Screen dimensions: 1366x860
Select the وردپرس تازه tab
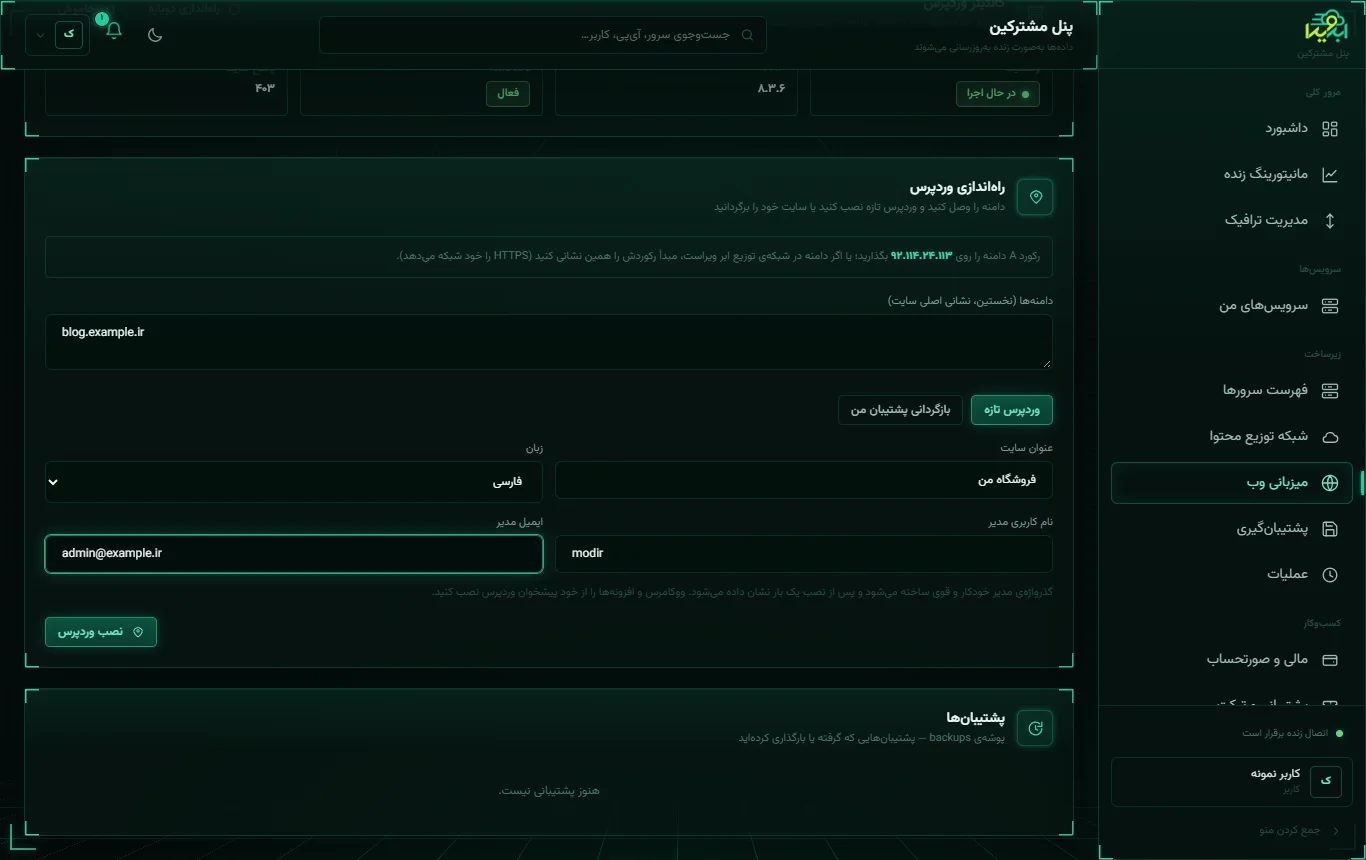(1012, 410)
